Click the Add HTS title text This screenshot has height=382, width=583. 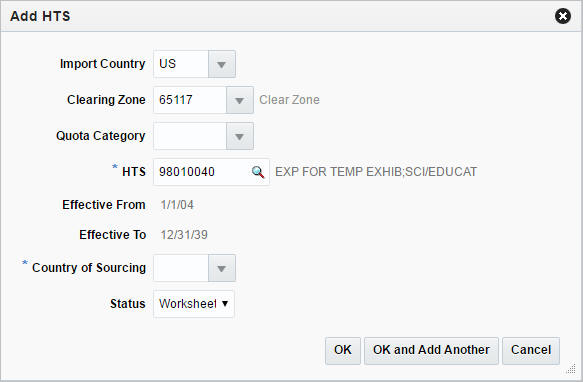pyautogui.click(x=40, y=16)
